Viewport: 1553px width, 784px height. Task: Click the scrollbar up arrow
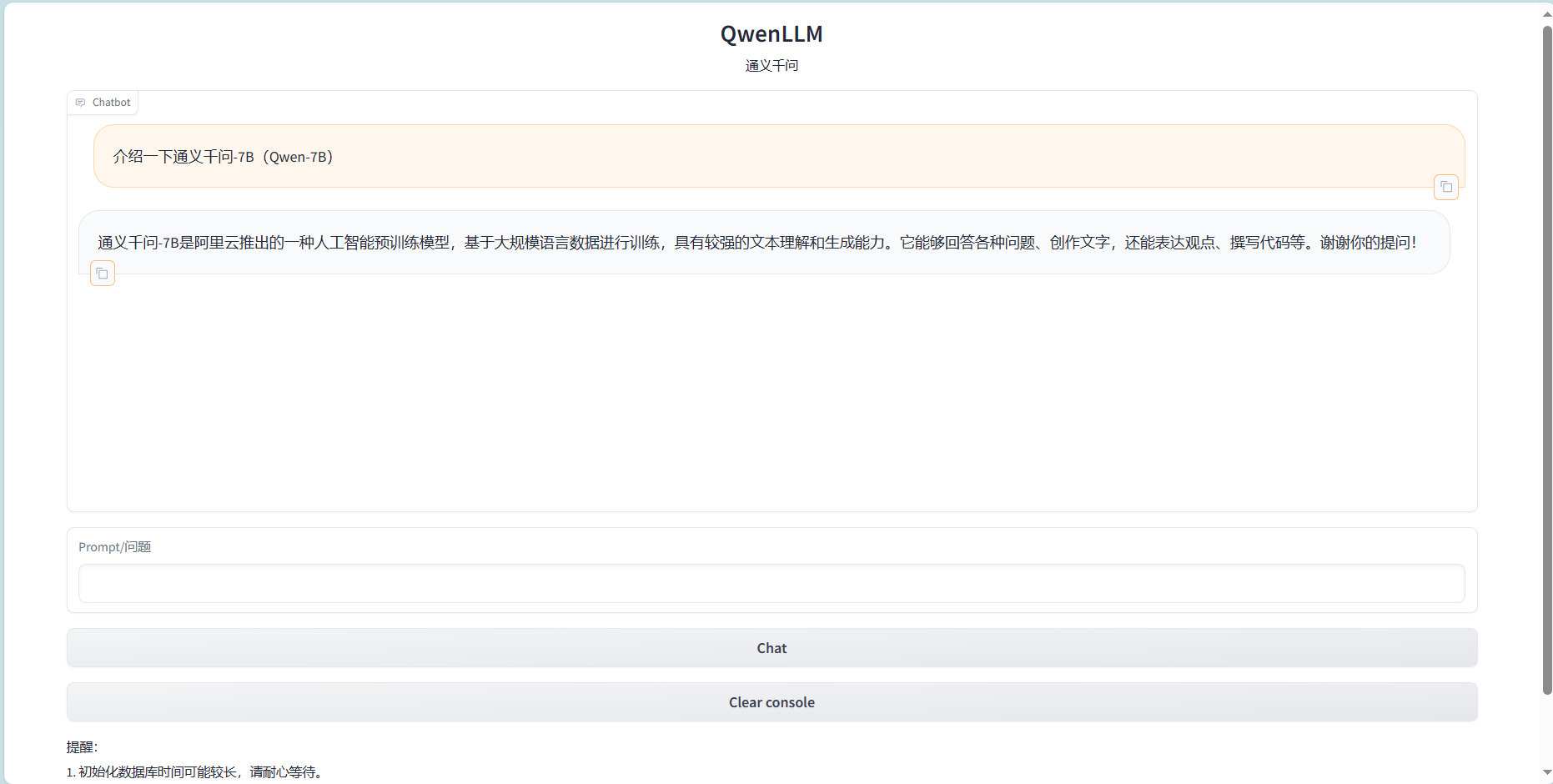point(1546,14)
